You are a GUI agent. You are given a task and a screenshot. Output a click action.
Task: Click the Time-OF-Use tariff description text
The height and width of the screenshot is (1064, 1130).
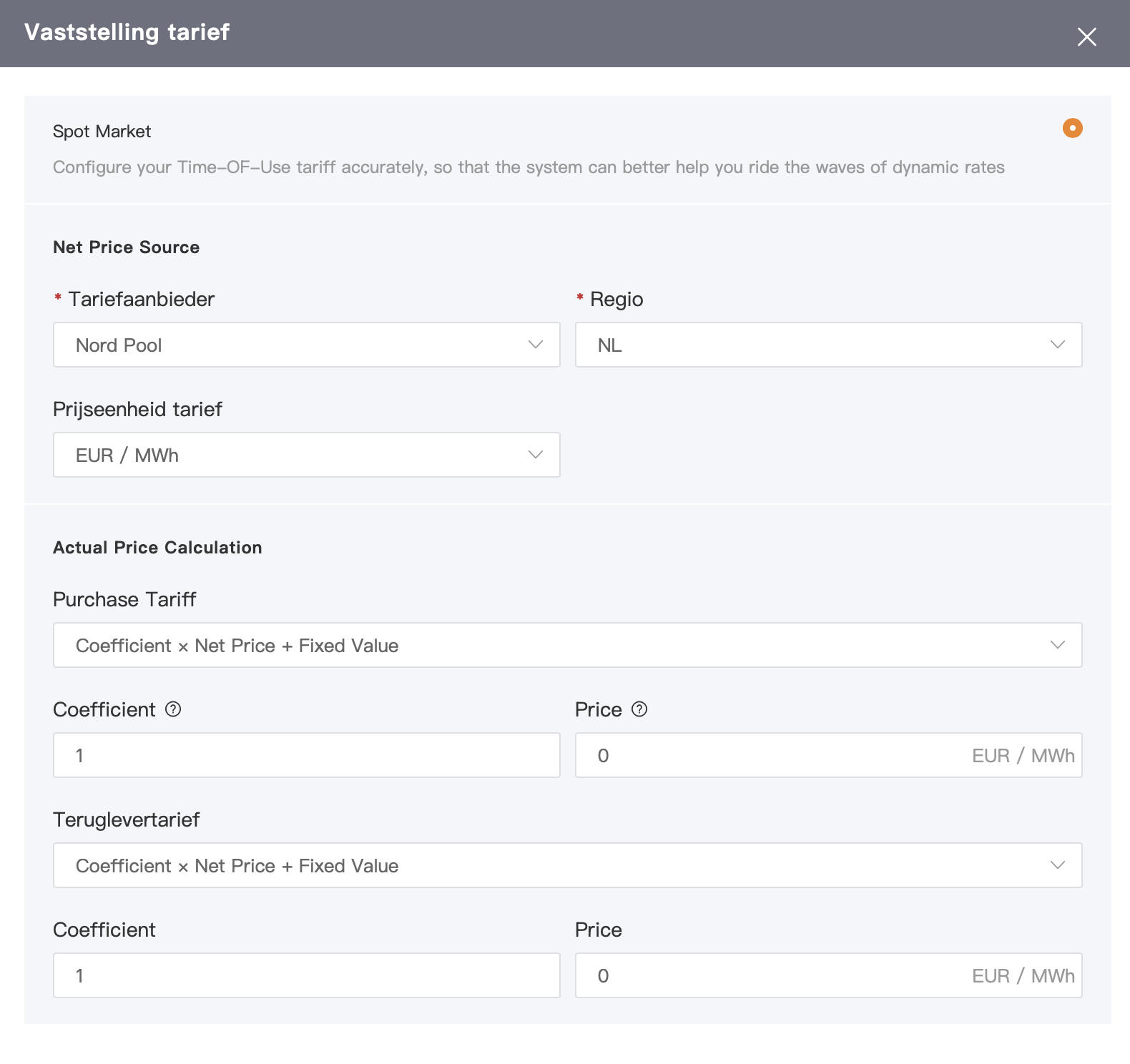click(x=529, y=167)
